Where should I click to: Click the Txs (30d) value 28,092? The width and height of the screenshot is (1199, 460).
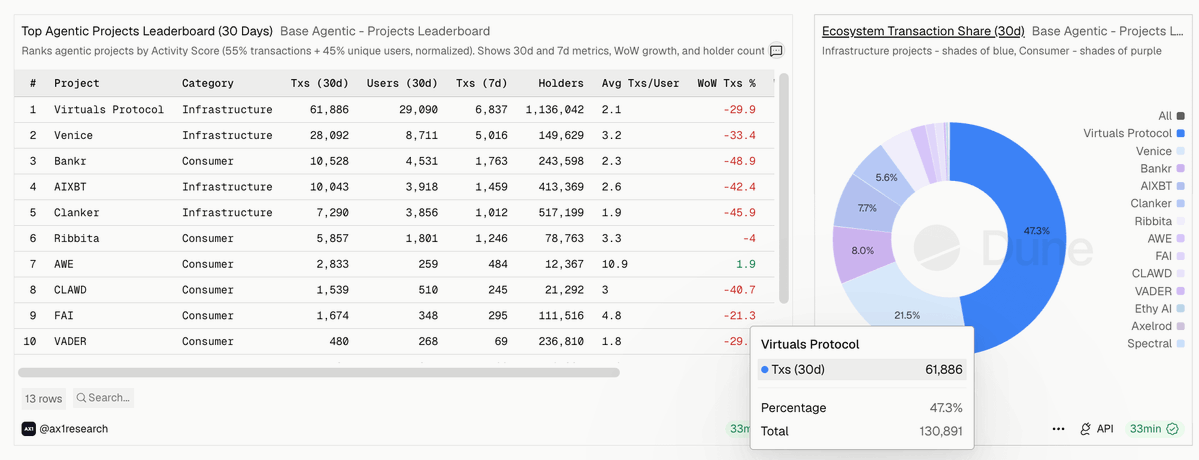328,135
